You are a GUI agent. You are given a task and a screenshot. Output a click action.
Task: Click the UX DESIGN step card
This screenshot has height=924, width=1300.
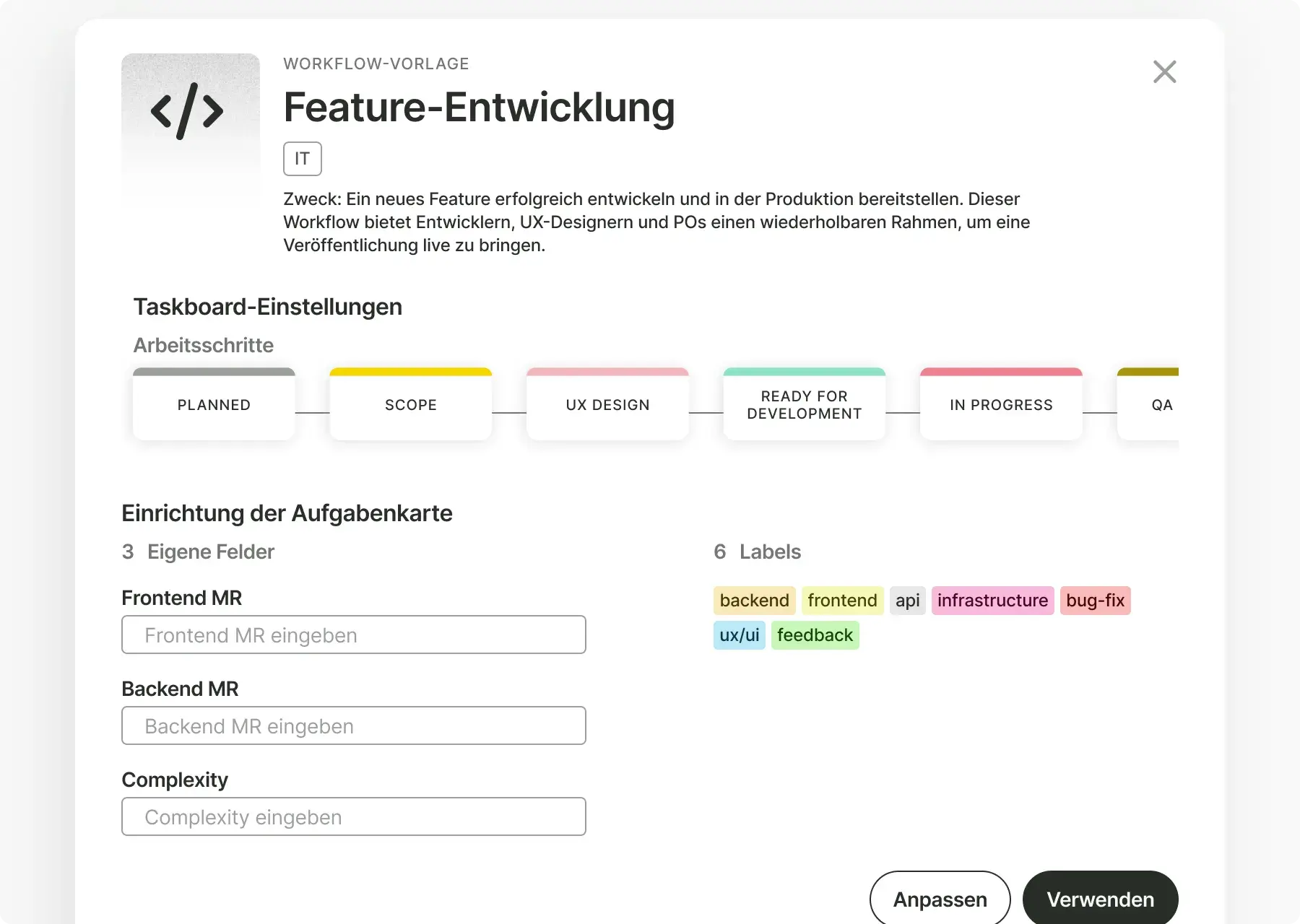(607, 405)
